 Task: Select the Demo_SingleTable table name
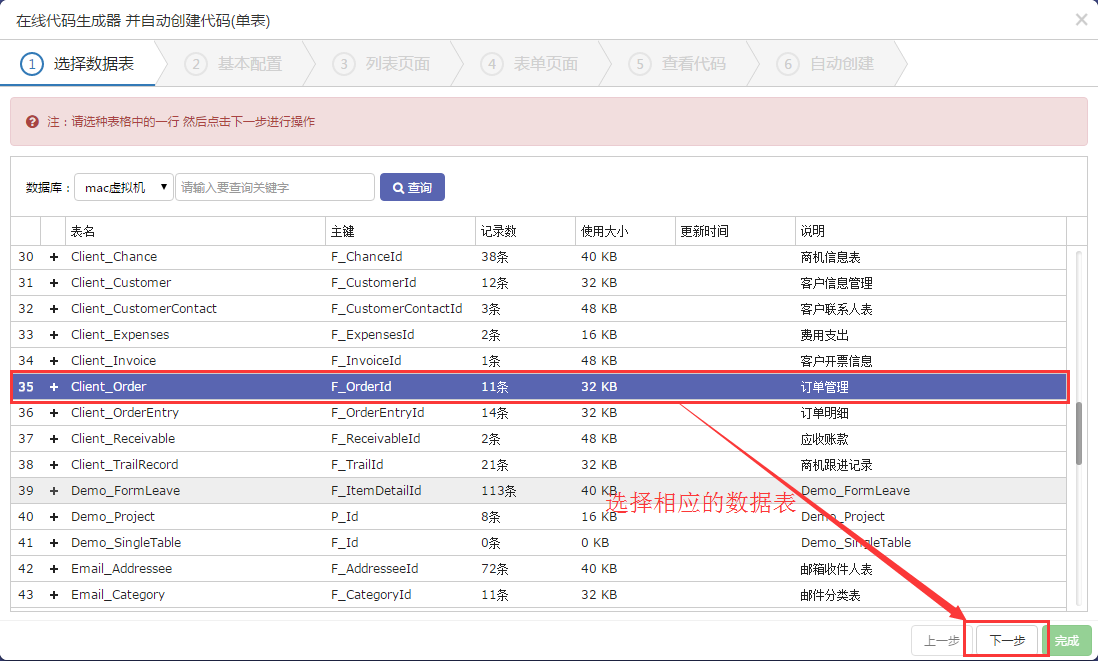[126, 543]
